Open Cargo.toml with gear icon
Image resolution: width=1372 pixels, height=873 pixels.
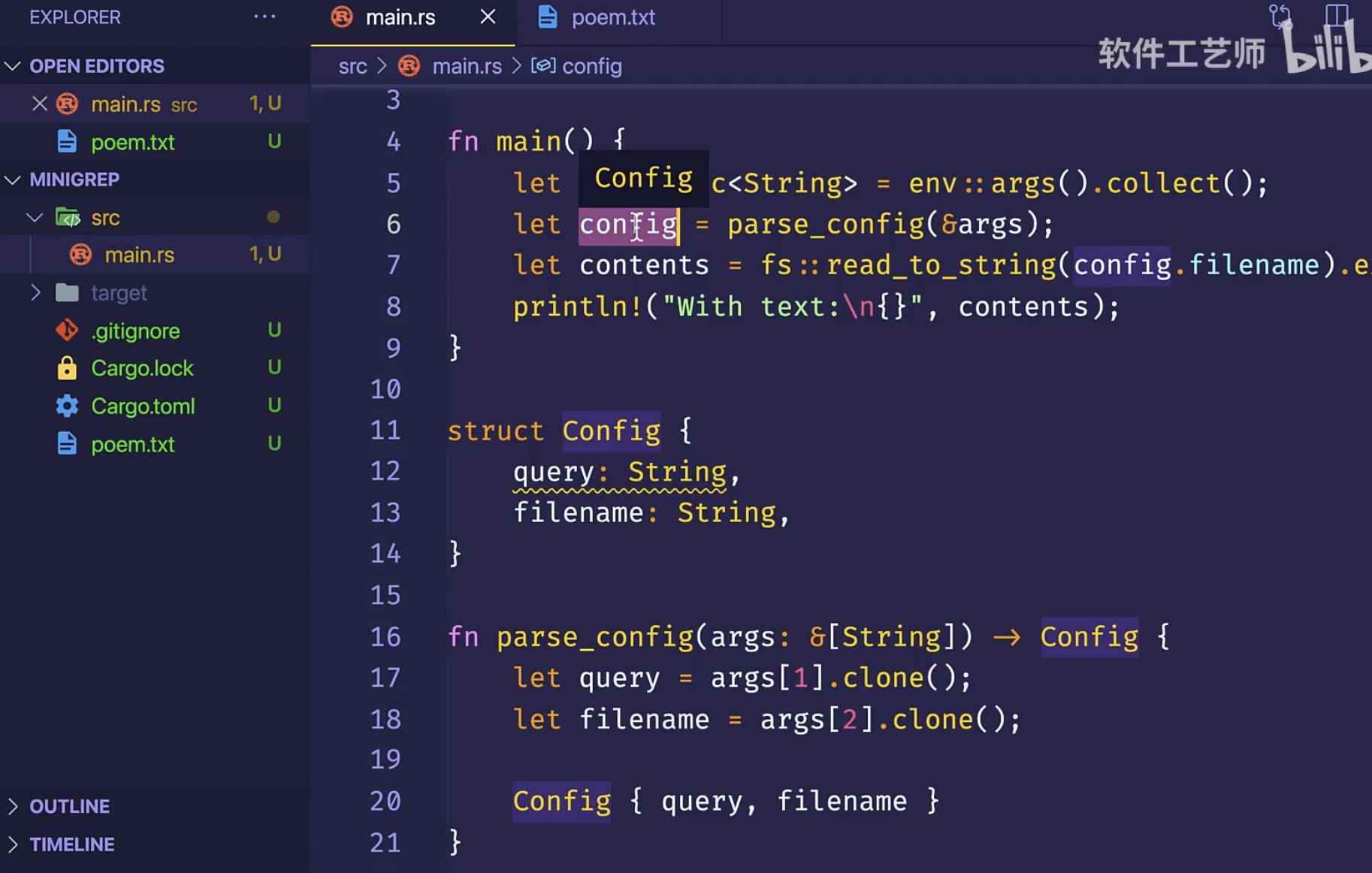pos(143,406)
